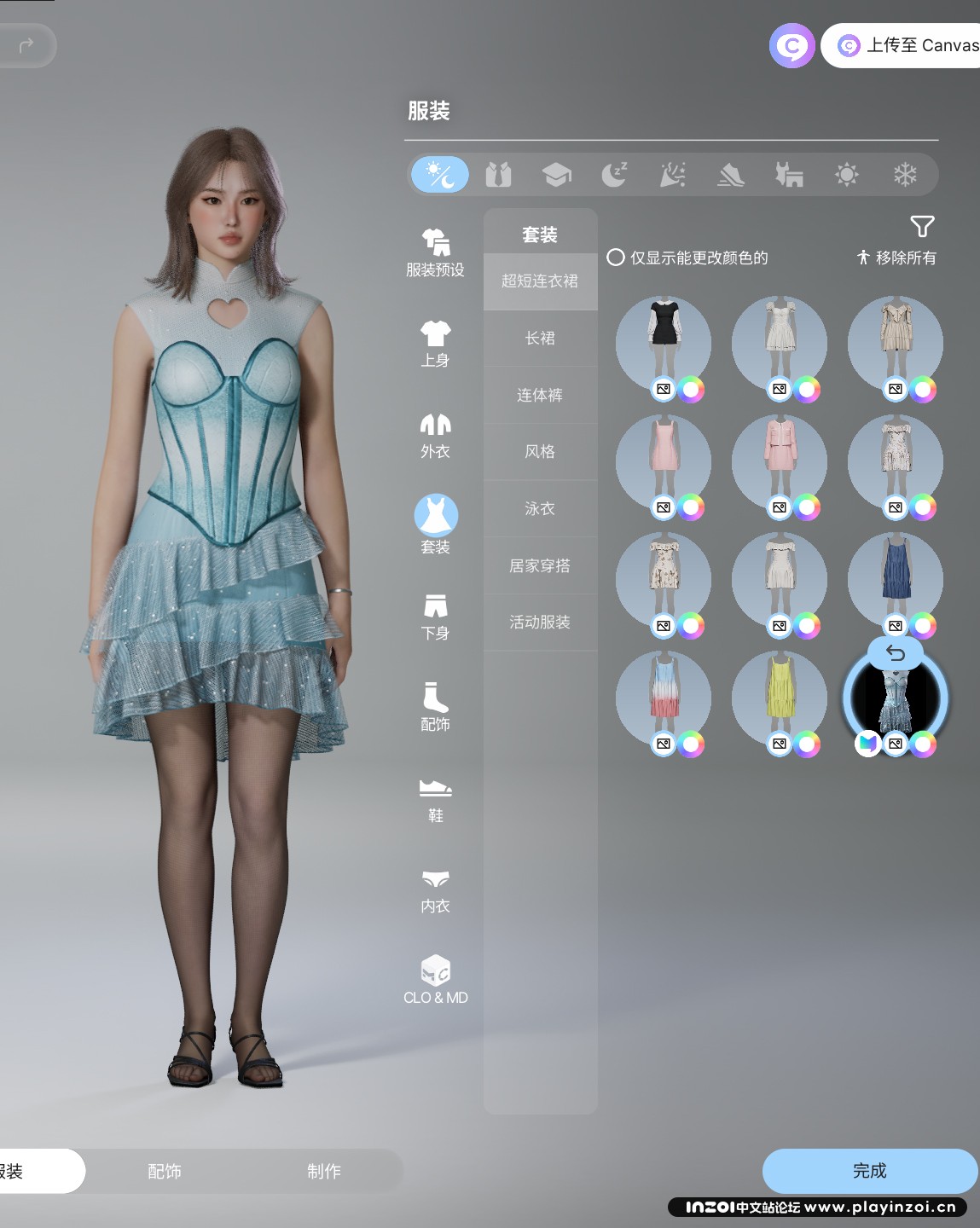The image size is (980, 1228).
Task: Toggle texture icon on the black dress
Action: tap(664, 390)
